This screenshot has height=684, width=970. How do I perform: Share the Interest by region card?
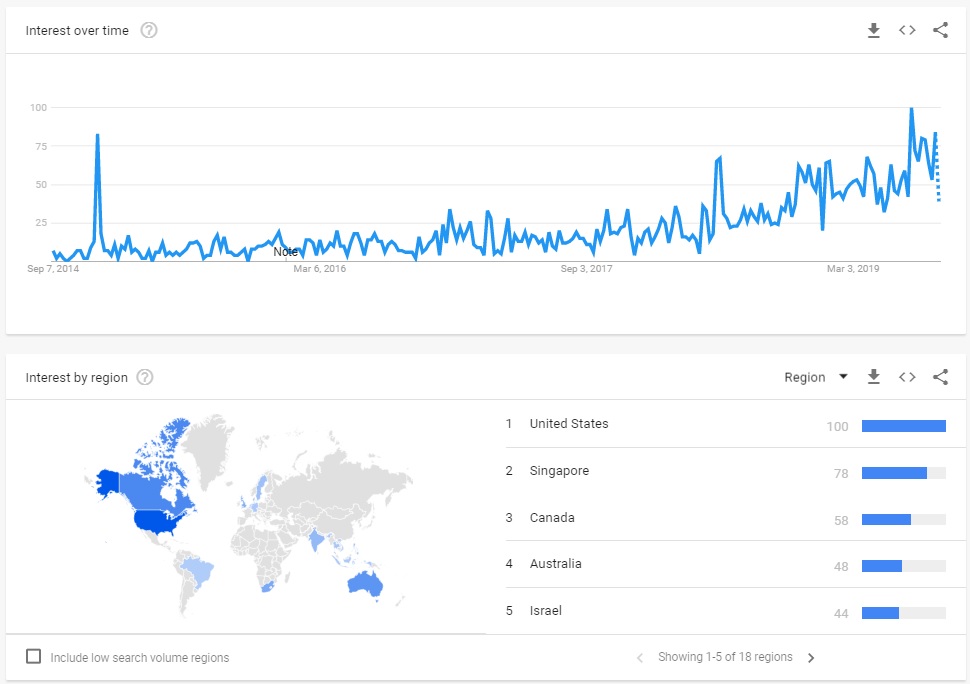[940, 377]
